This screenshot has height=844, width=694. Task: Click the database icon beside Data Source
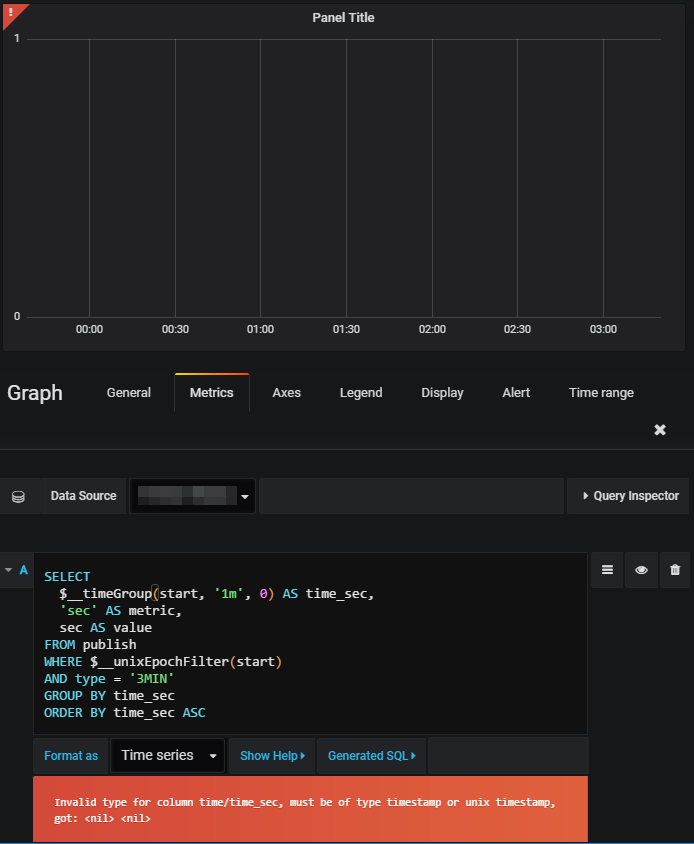coord(20,495)
